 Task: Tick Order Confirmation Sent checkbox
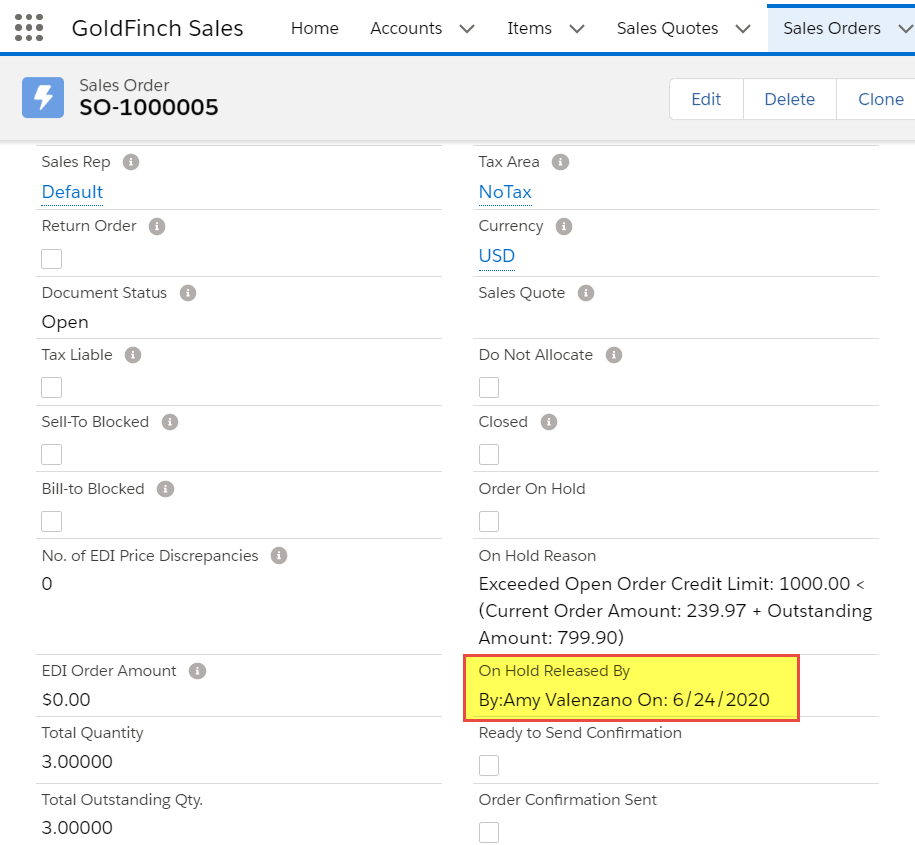pos(489,832)
